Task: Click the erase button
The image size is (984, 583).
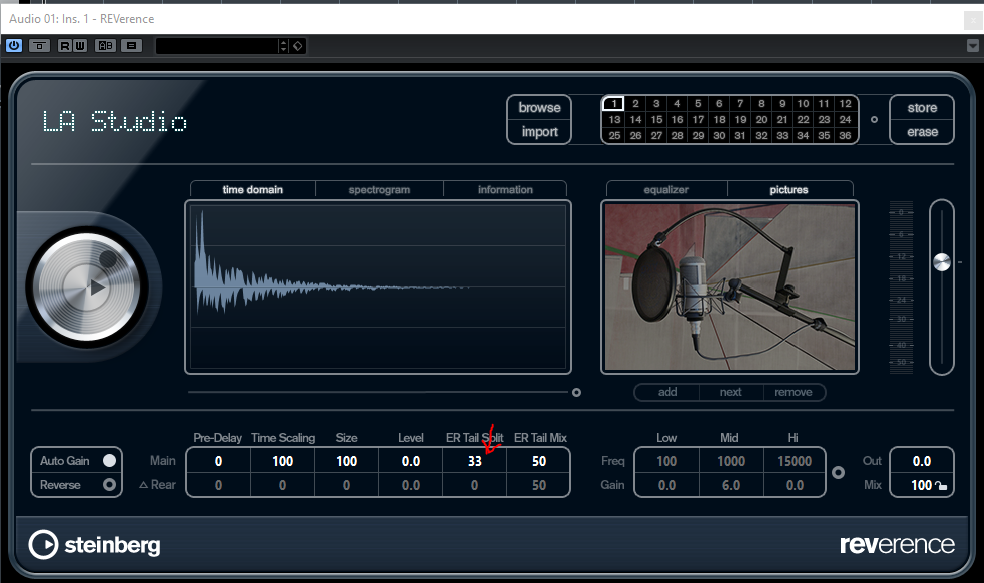Action: pos(922,132)
